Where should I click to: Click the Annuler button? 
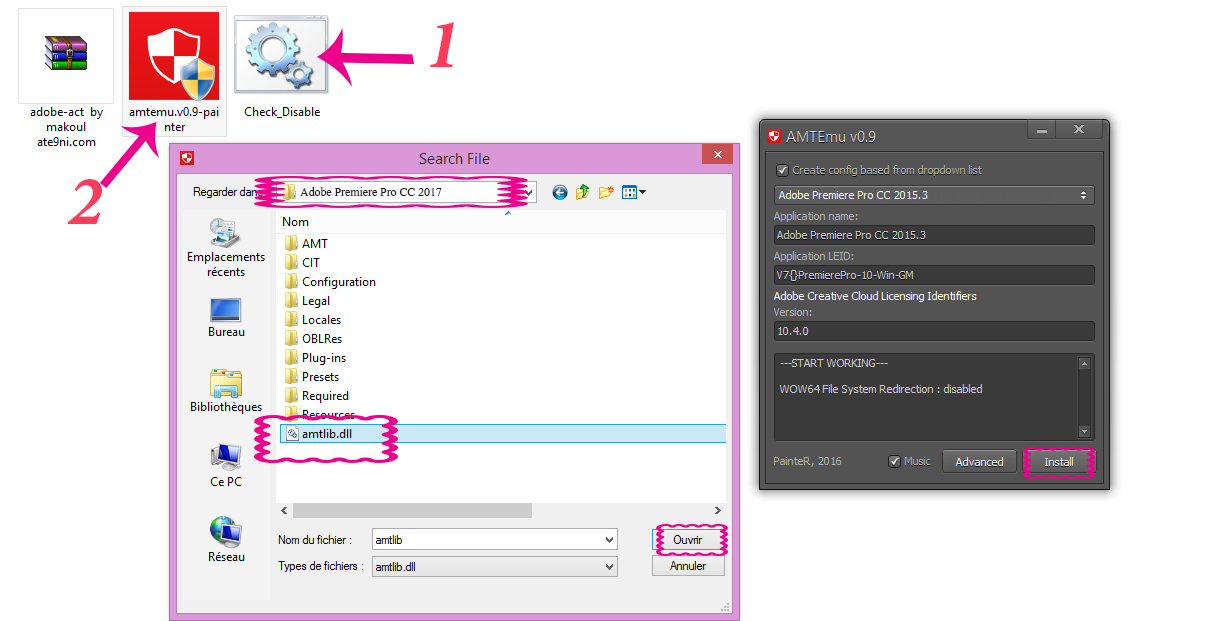point(688,566)
